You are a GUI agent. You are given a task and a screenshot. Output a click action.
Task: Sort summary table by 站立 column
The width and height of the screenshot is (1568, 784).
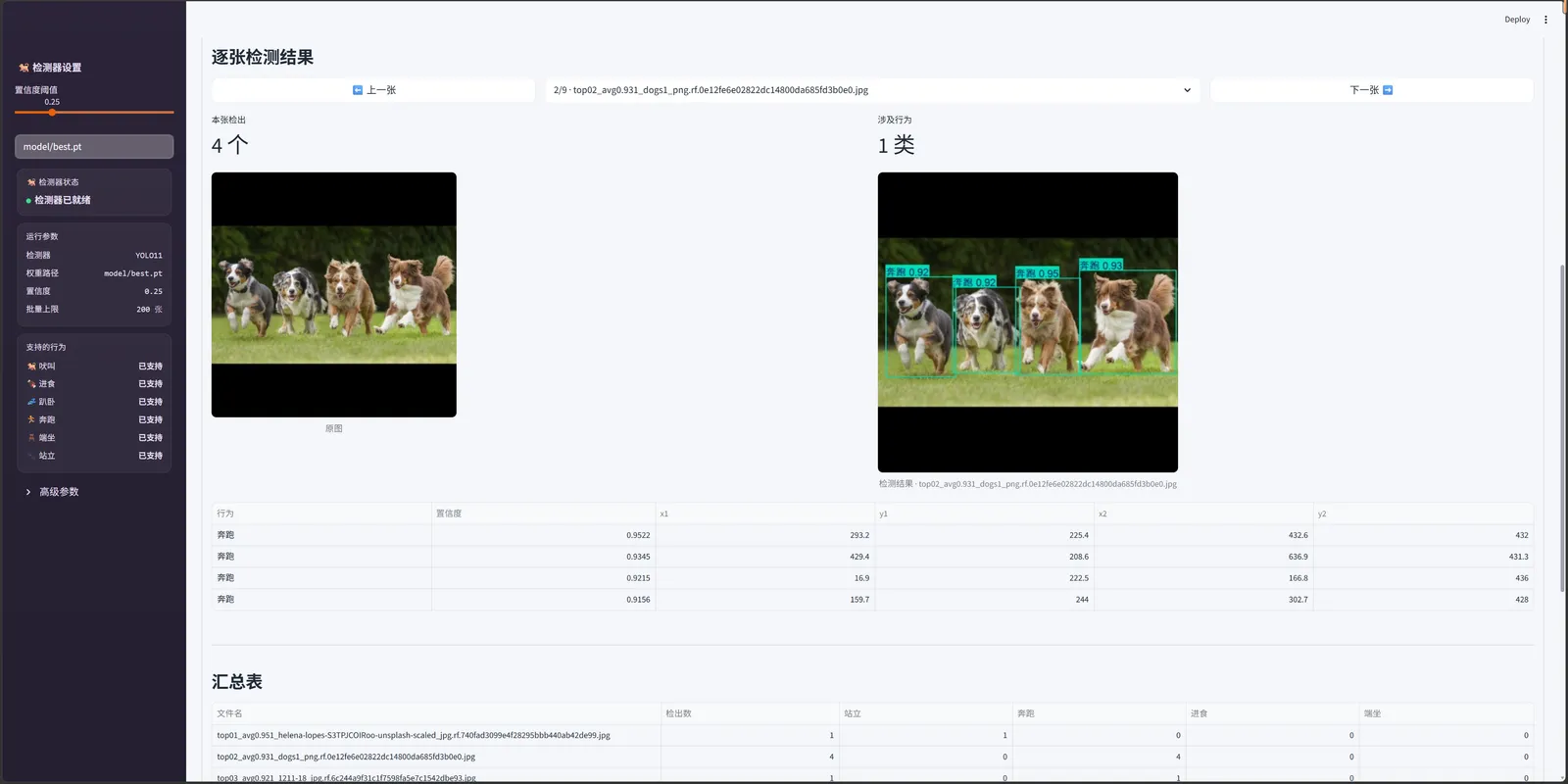click(x=926, y=713)
